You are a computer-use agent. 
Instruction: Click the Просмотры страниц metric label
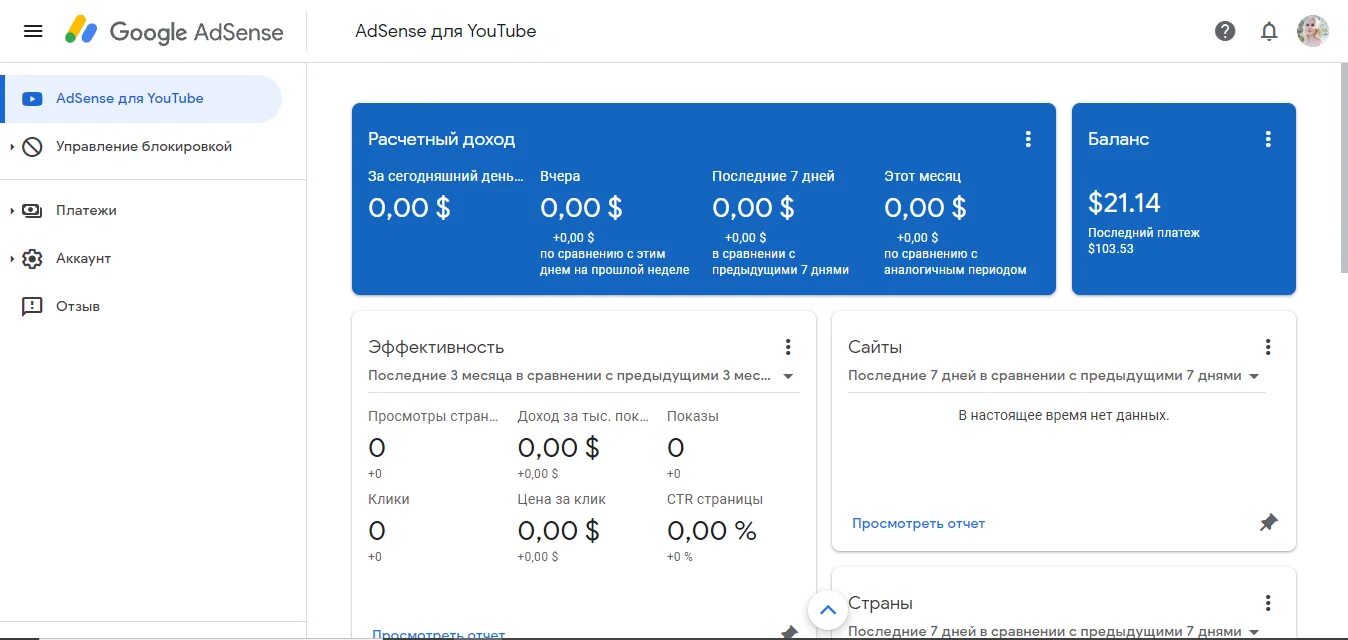[433, 416]
